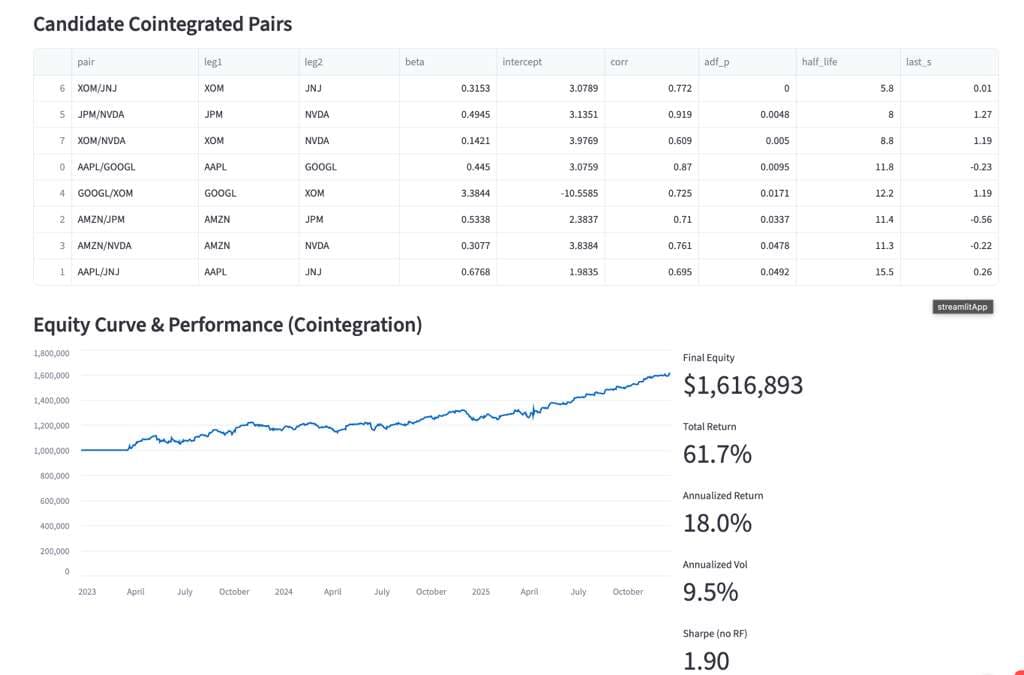
Task: Click the Final Equity value $1,616,893
Action: (x=743, y=385)
